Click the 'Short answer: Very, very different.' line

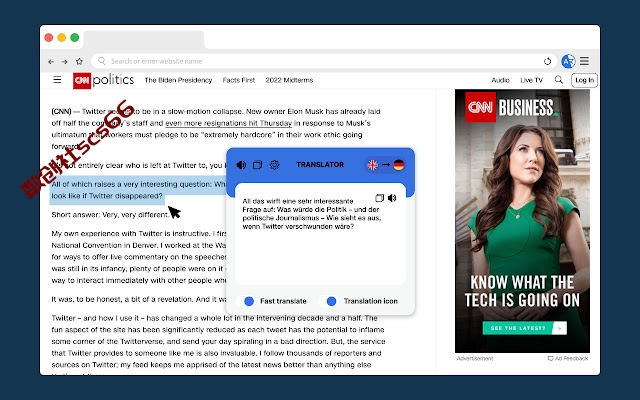tap(110, 215)
